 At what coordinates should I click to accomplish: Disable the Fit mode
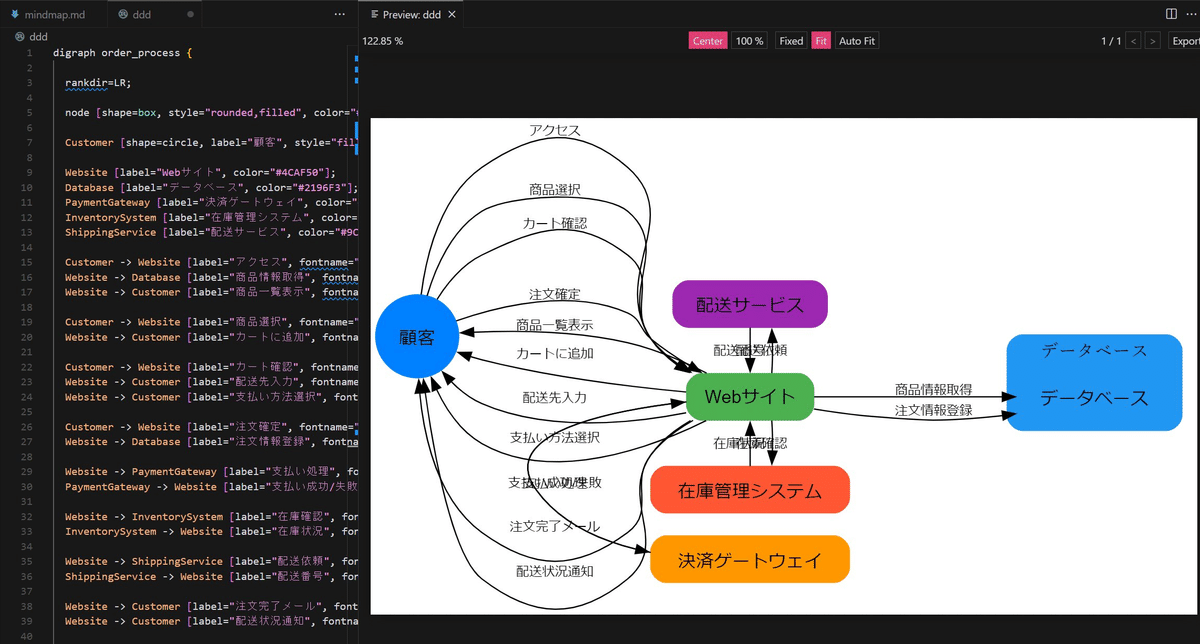(x=820, y=41)
